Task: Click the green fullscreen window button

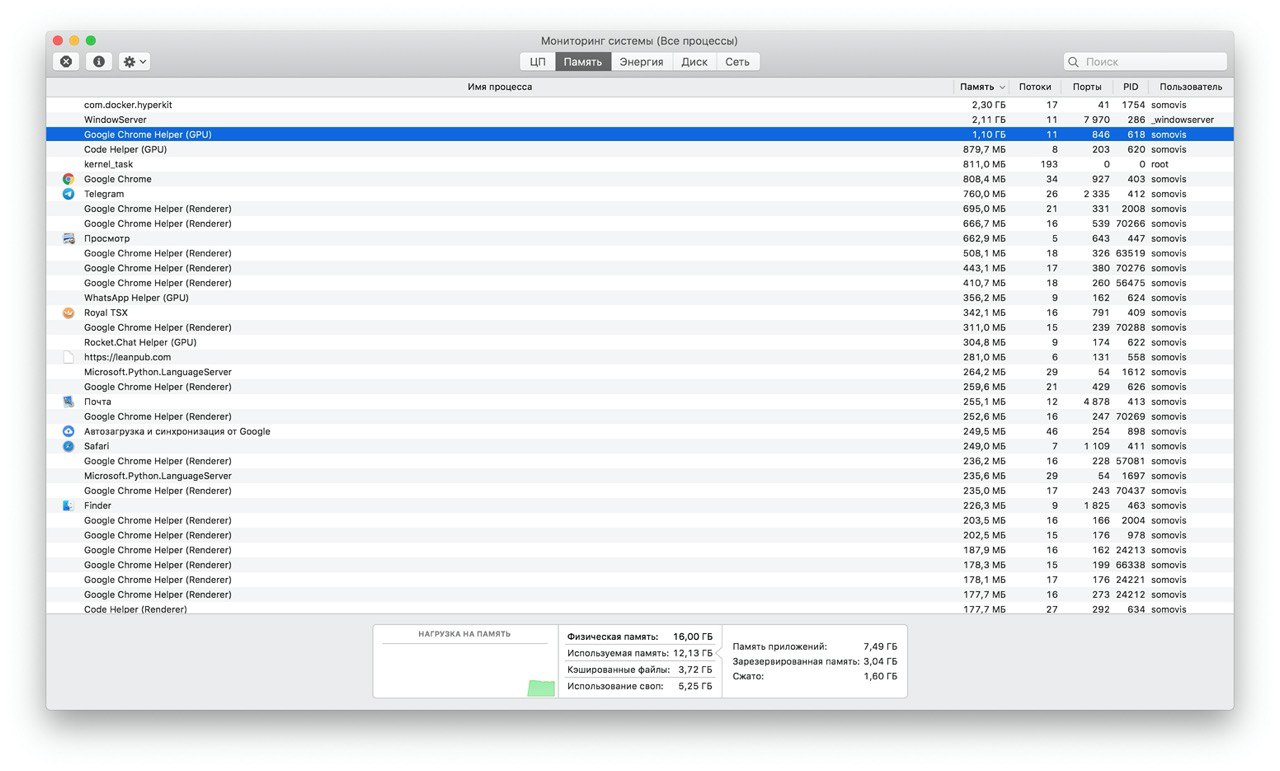Action: pyautogui.click(x=91, y=40)
